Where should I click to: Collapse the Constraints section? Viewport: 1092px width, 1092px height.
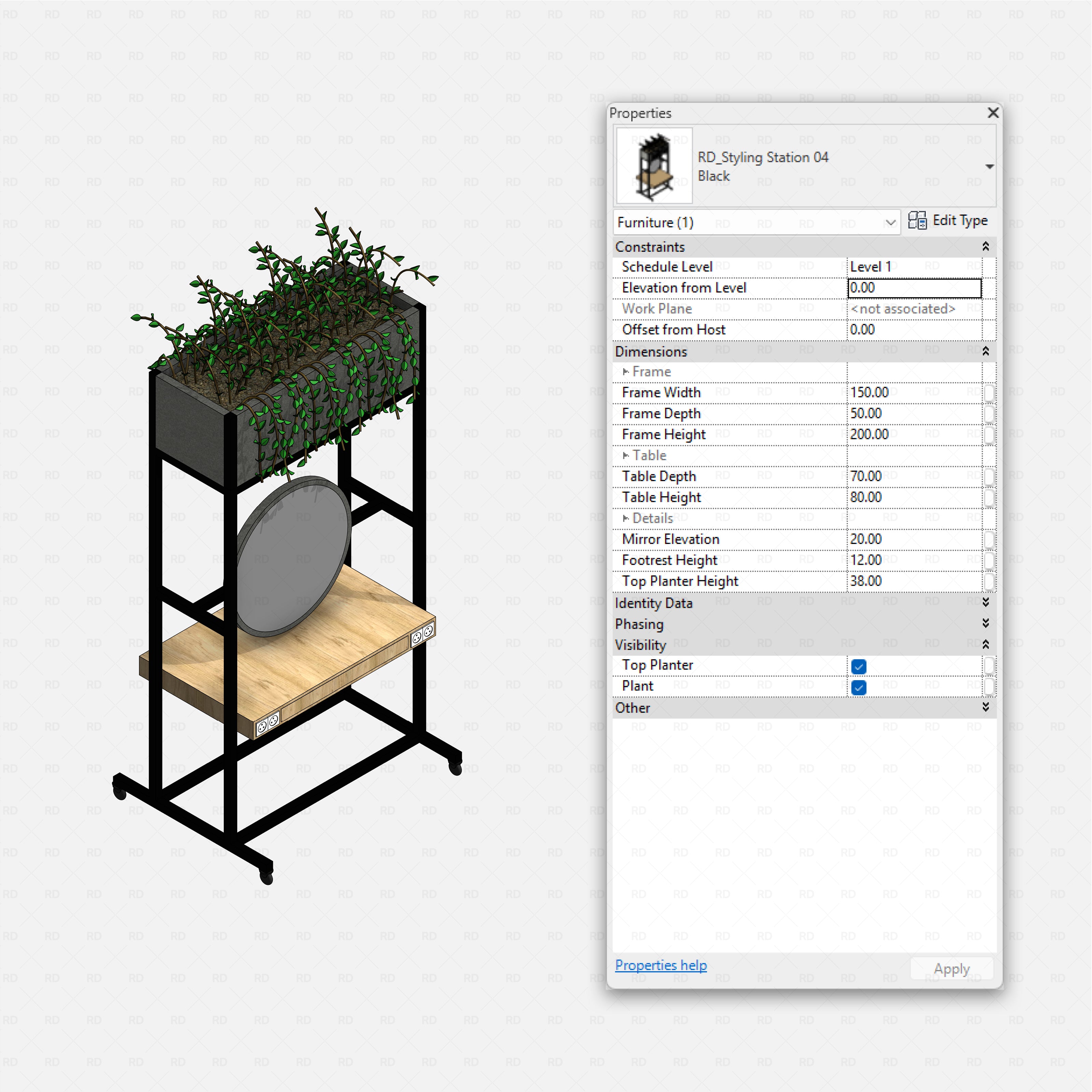pyautogui.click(x=985, y=246)
